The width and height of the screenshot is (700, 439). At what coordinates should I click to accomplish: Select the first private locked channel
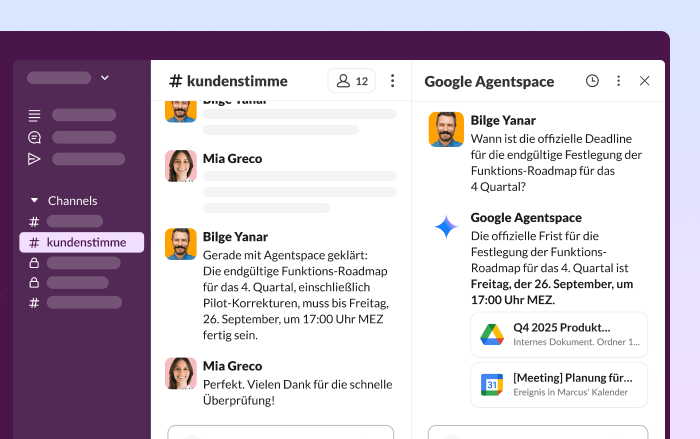82,263
